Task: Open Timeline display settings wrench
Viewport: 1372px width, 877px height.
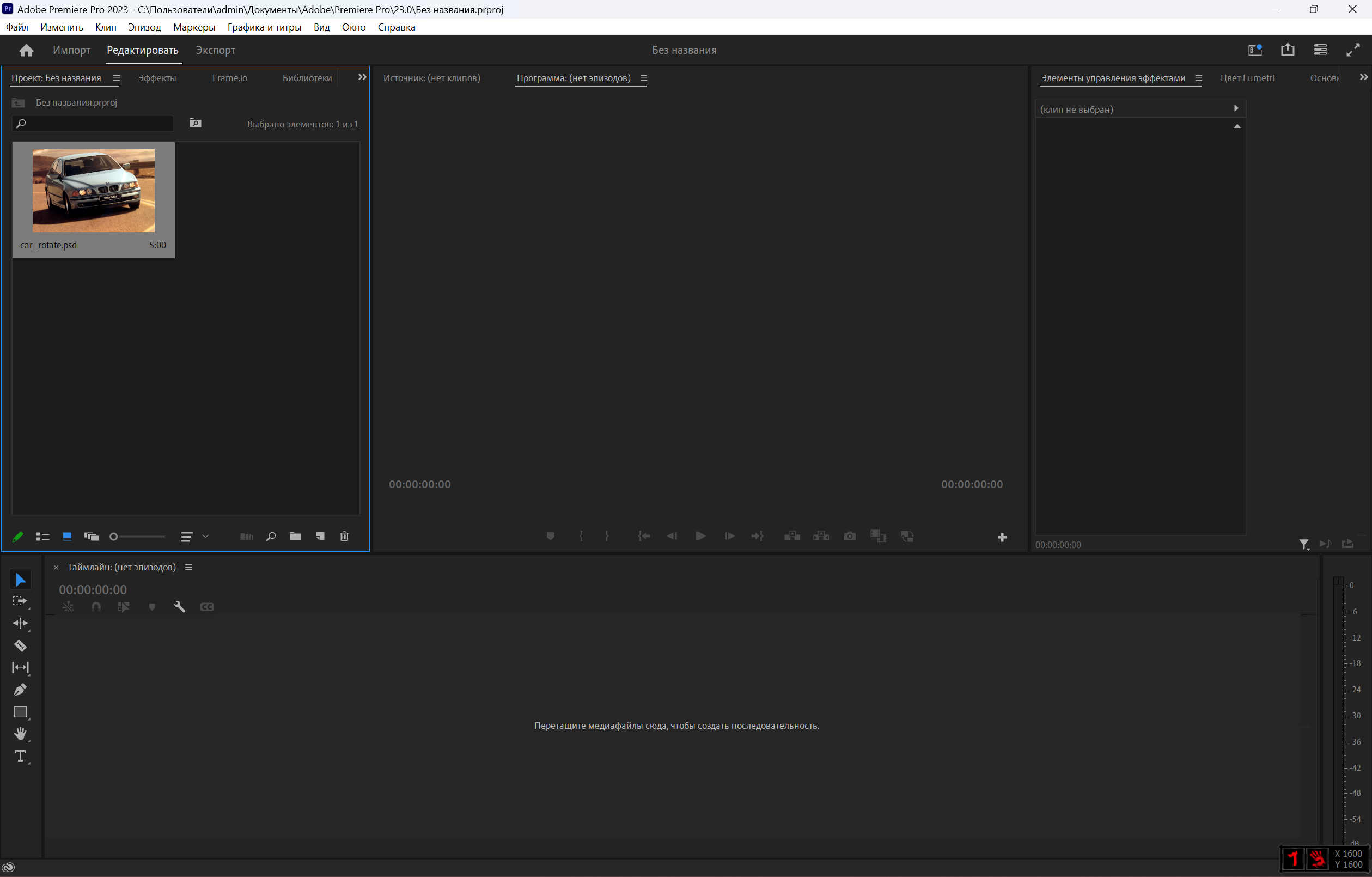Action: click(x=180, y=607)
